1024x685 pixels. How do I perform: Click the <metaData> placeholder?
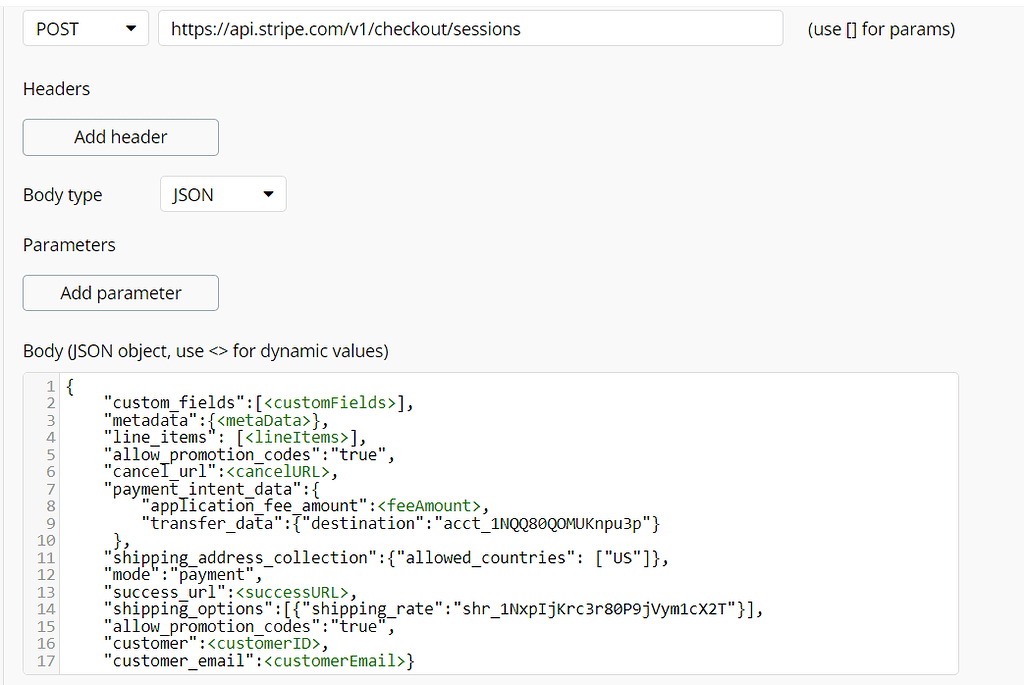tap(261, 420)
